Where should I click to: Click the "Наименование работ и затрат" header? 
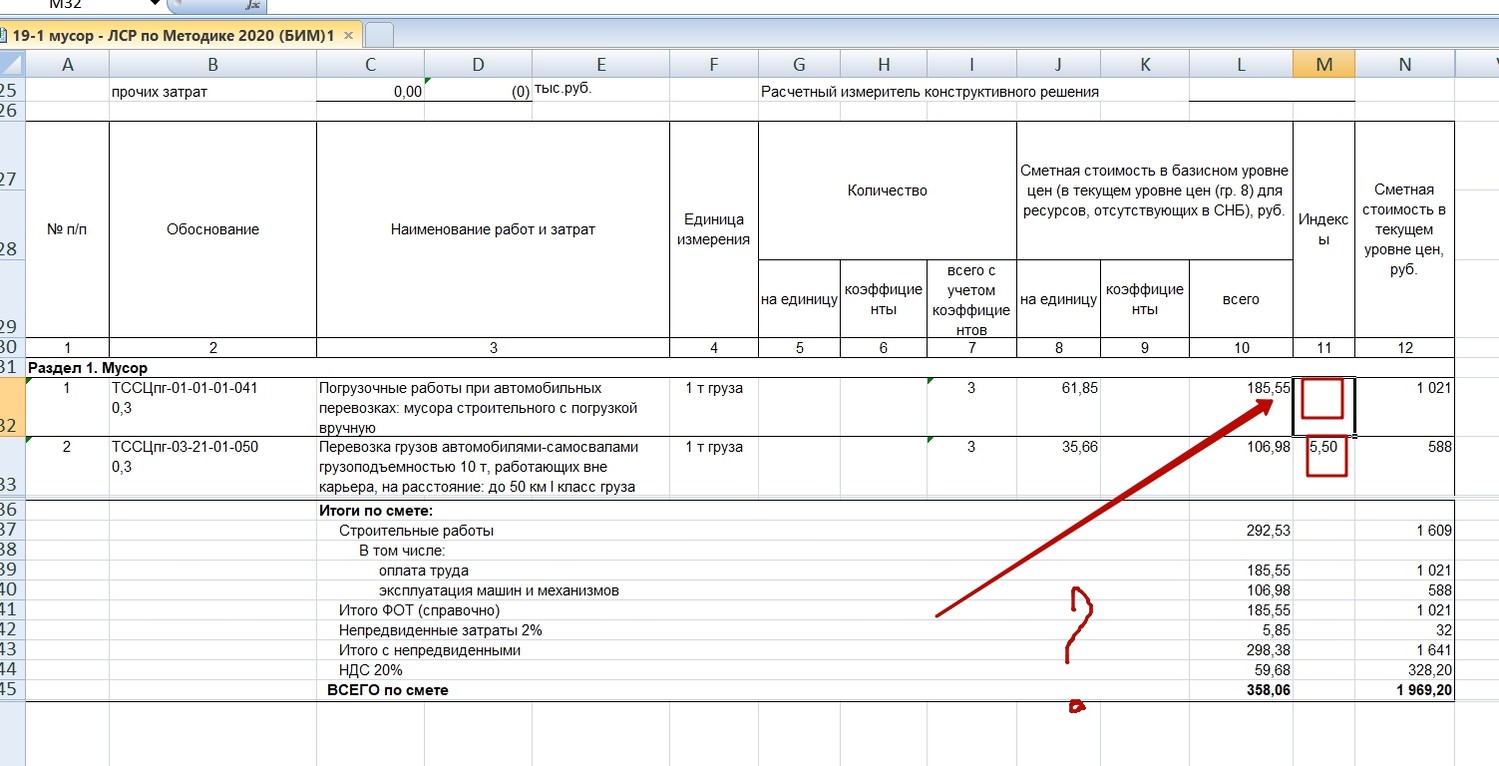pos(493,230)
